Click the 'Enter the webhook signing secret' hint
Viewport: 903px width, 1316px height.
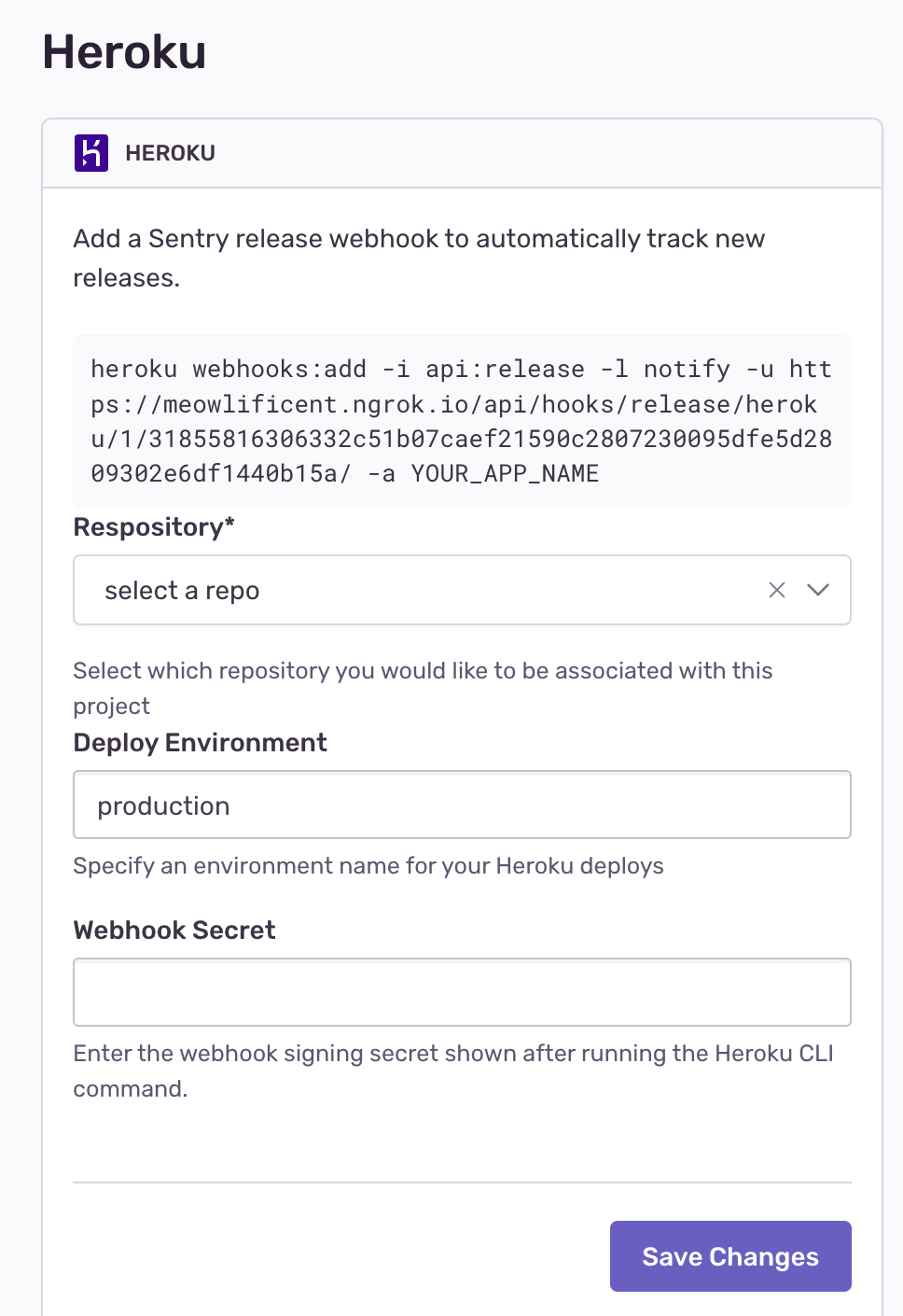tap(453, 1071)
